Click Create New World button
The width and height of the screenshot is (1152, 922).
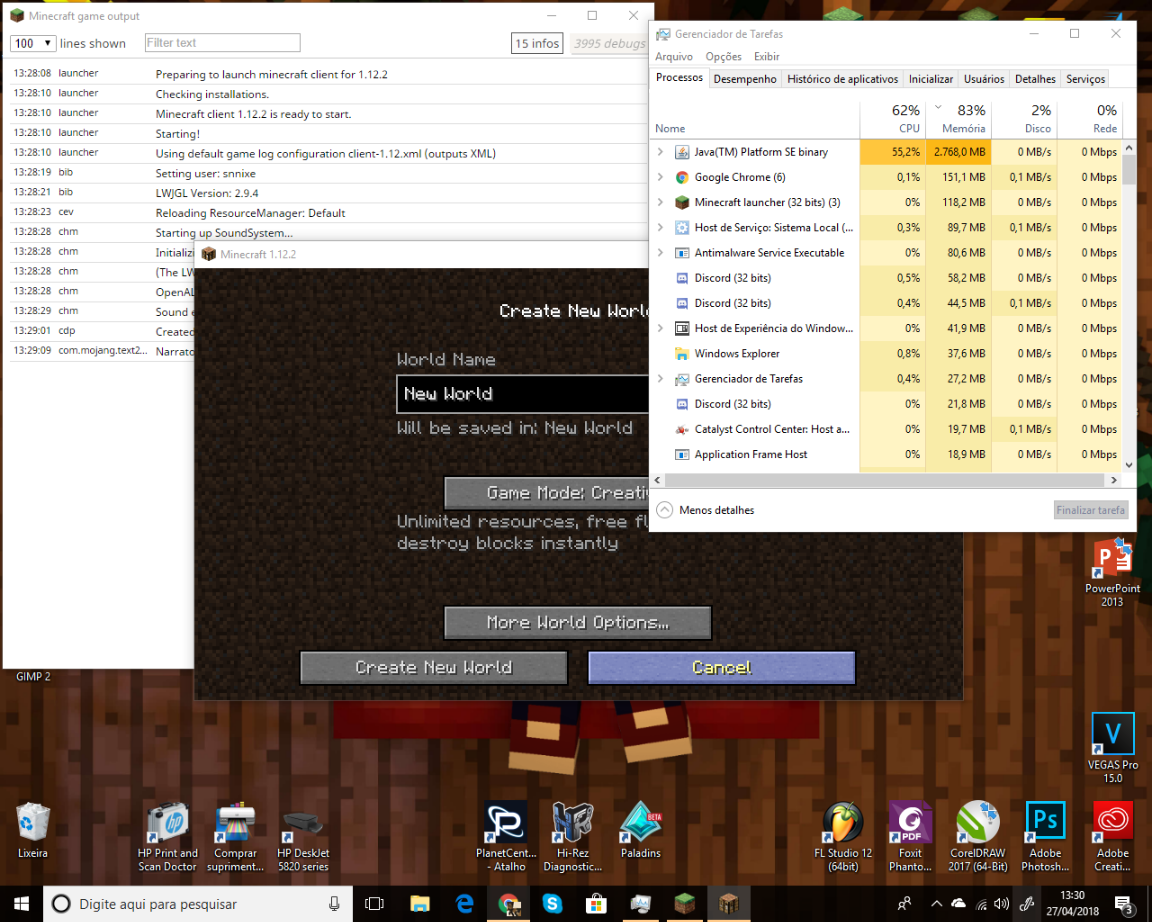tap(433, 667)
